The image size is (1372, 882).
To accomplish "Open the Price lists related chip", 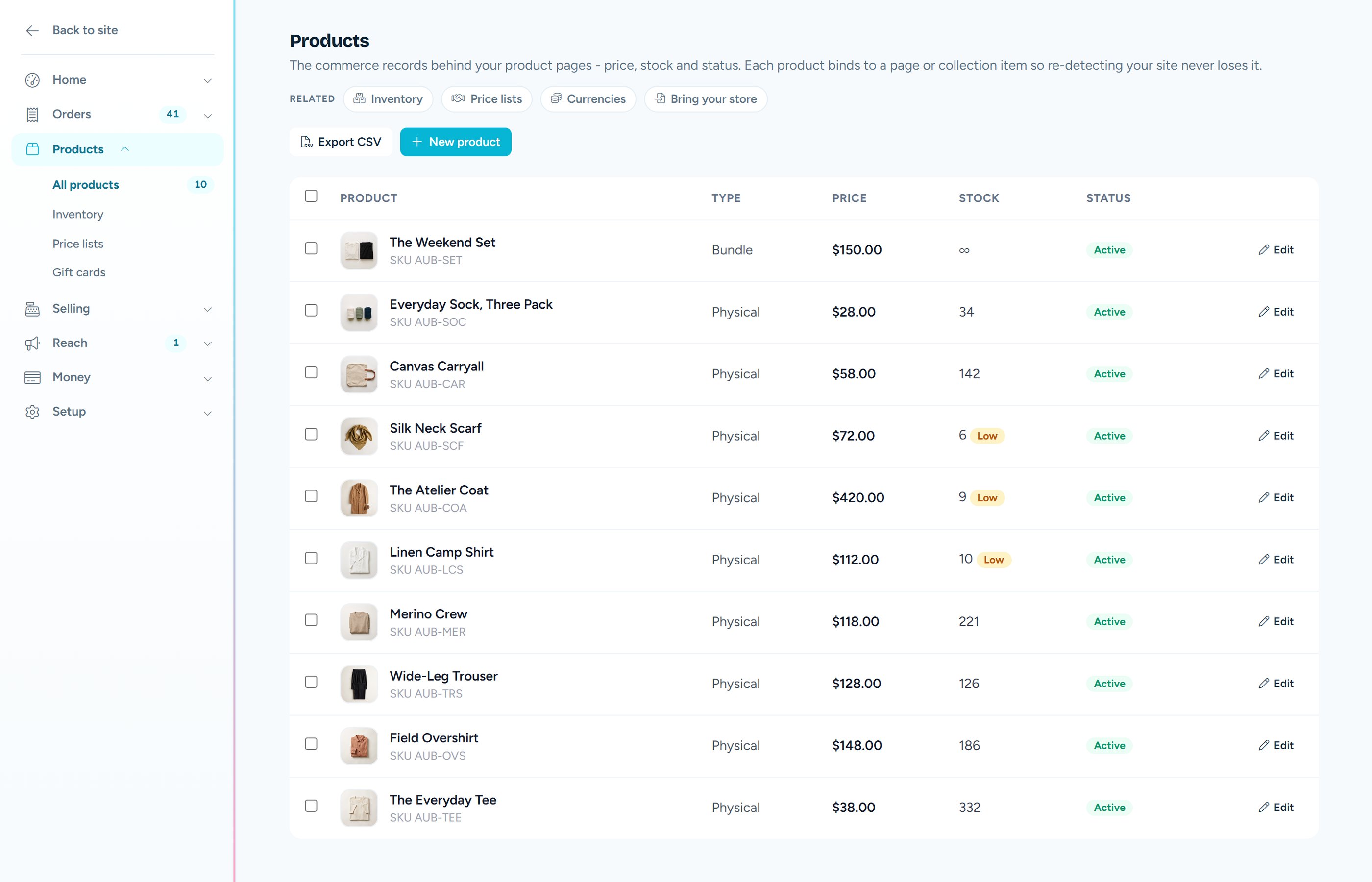I will click(487, 98).
